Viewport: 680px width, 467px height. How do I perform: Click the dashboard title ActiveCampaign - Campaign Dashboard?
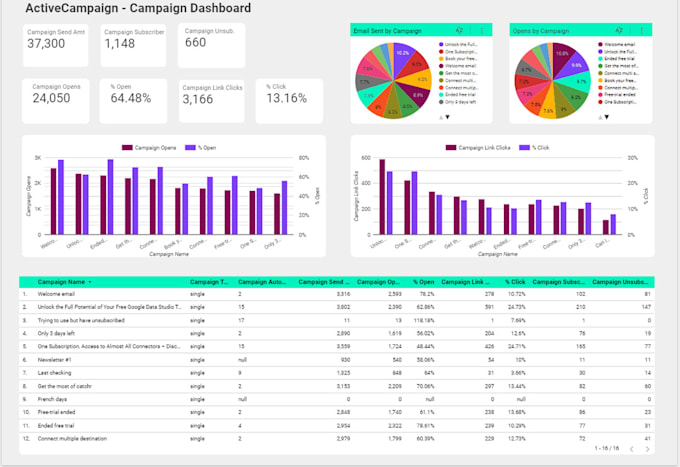tap(138, 8)
